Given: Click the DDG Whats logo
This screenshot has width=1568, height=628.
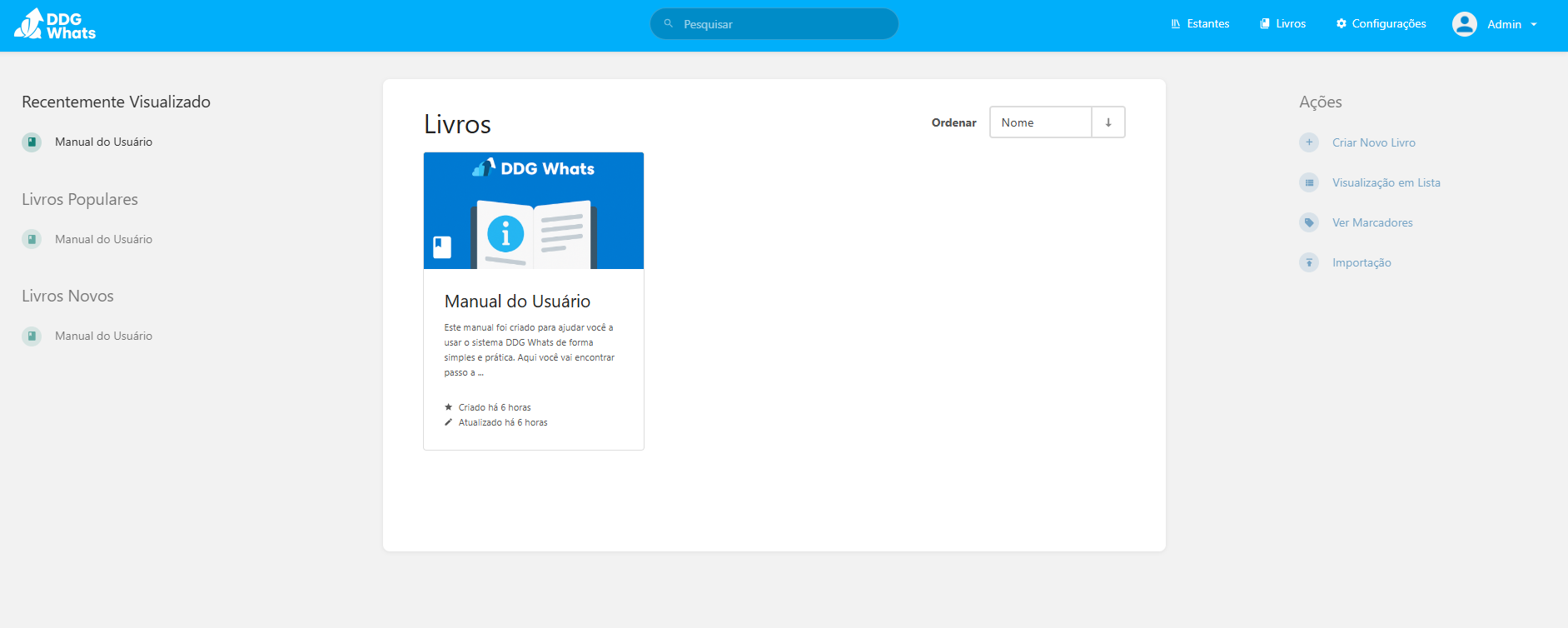Looking at the screenshot, I should 55,25.
